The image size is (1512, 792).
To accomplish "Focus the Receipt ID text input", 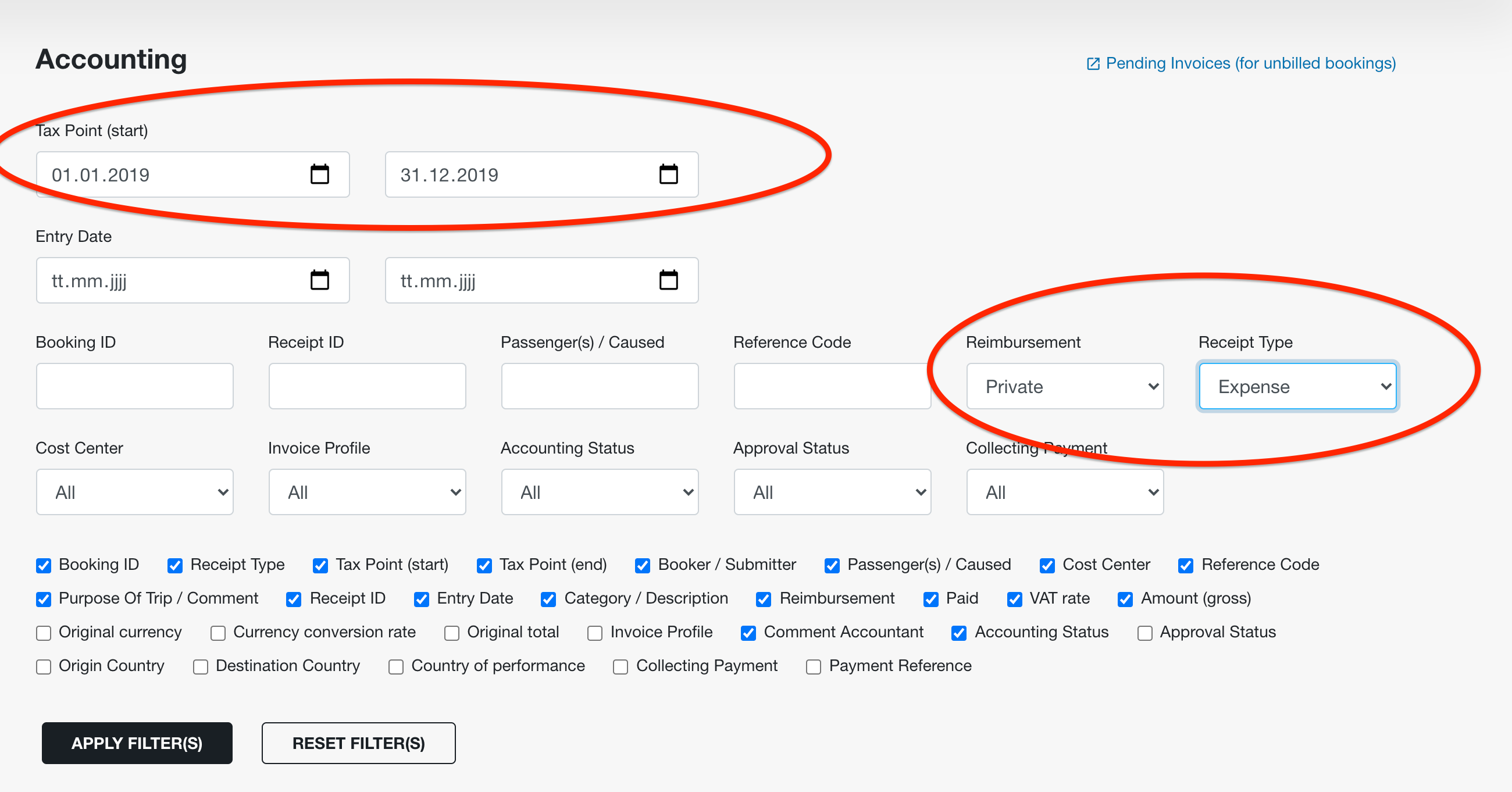I will 367,386.
